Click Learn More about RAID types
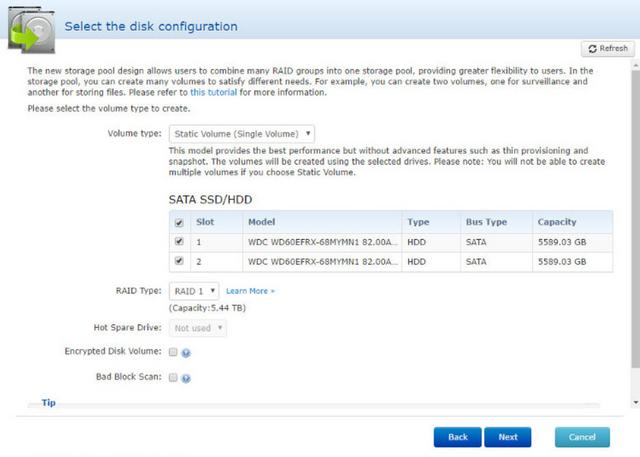The image size is (640, 457). (250, 291)
